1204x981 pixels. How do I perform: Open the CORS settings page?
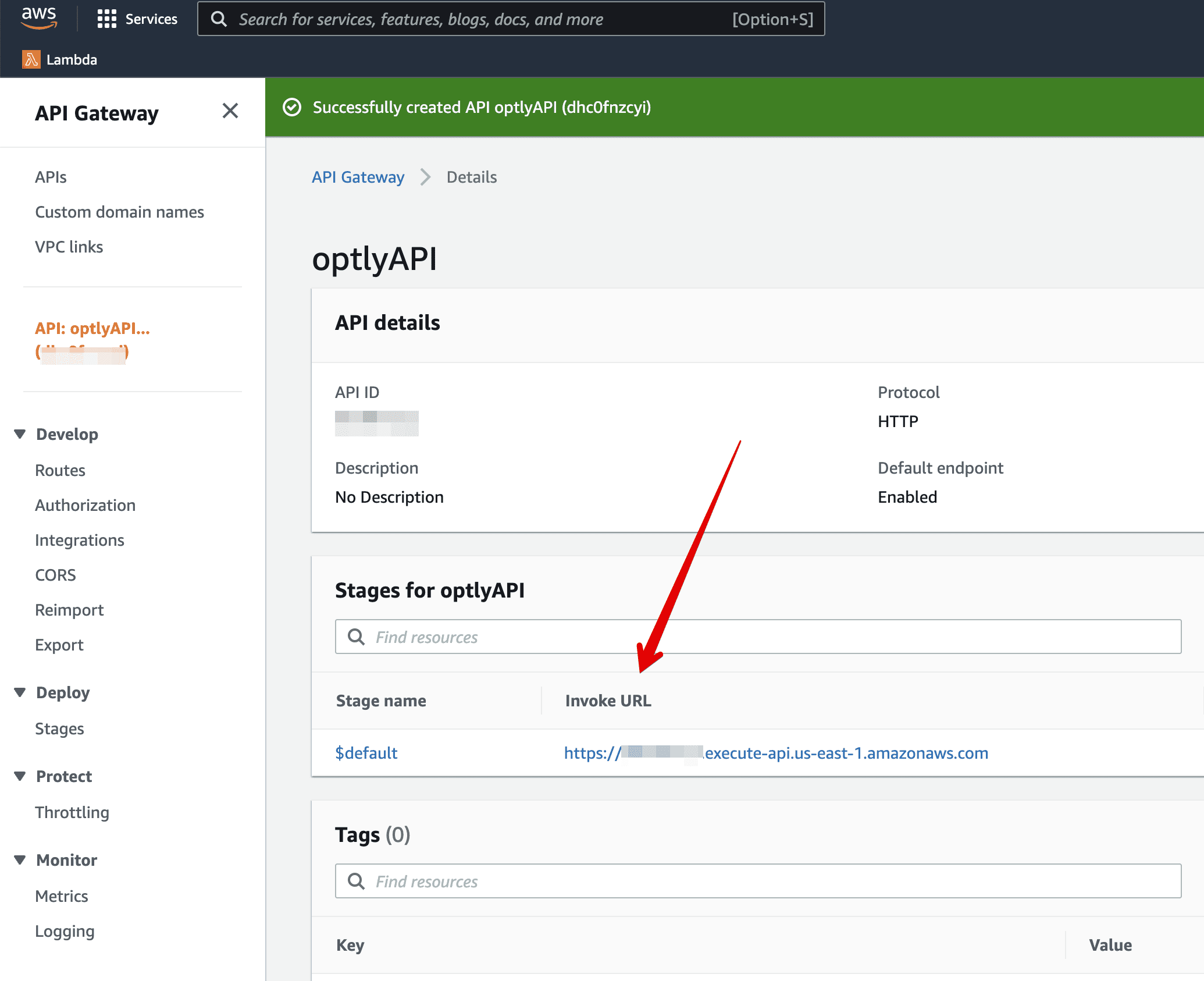click(55, 575)
